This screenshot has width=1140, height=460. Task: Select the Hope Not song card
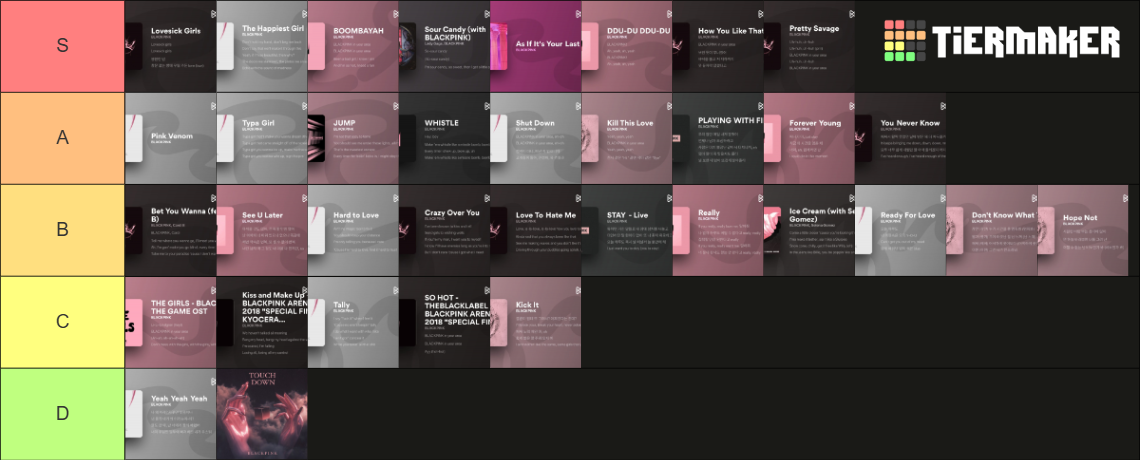(1083, 230)
